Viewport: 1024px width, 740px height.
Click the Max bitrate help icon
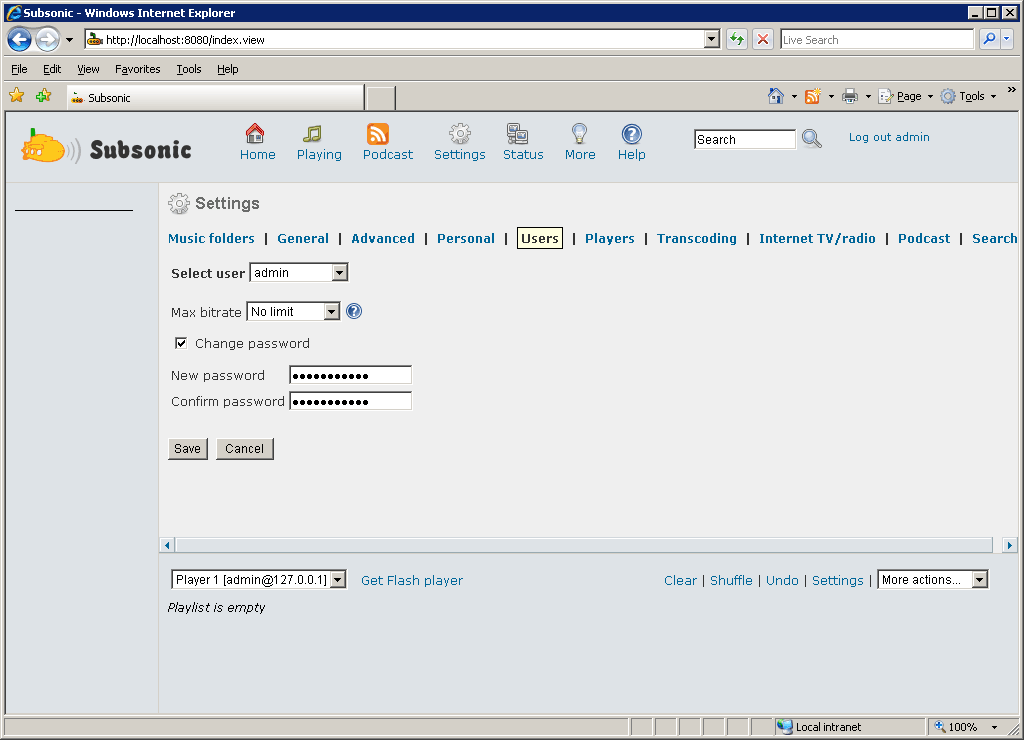pyautogui.click(x=354, y=312)
